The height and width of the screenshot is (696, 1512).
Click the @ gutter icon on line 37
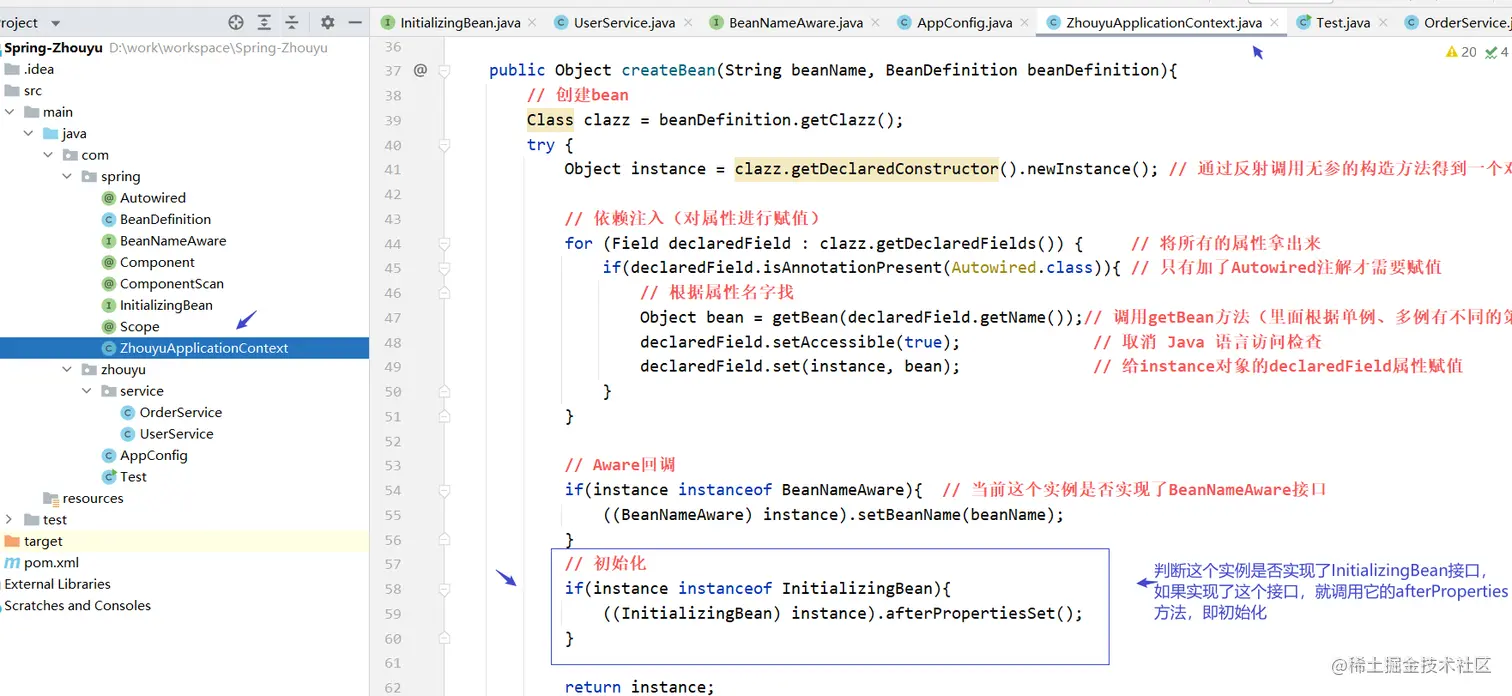[x=420, y=70]
